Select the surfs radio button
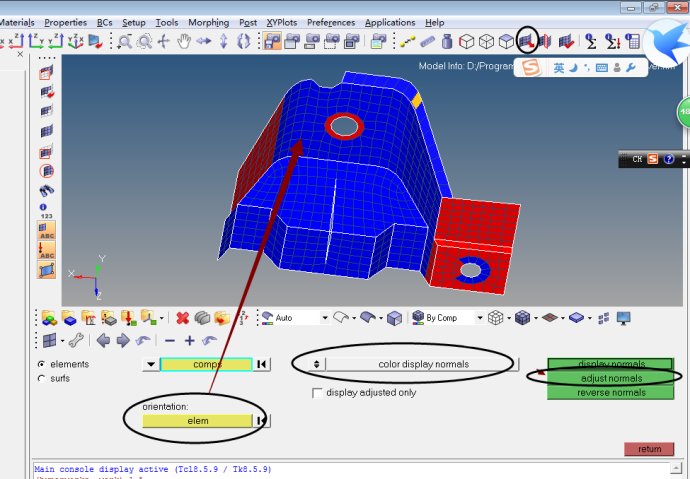The image size is (690, 479). pyautogui.click(x=41, y=378)
